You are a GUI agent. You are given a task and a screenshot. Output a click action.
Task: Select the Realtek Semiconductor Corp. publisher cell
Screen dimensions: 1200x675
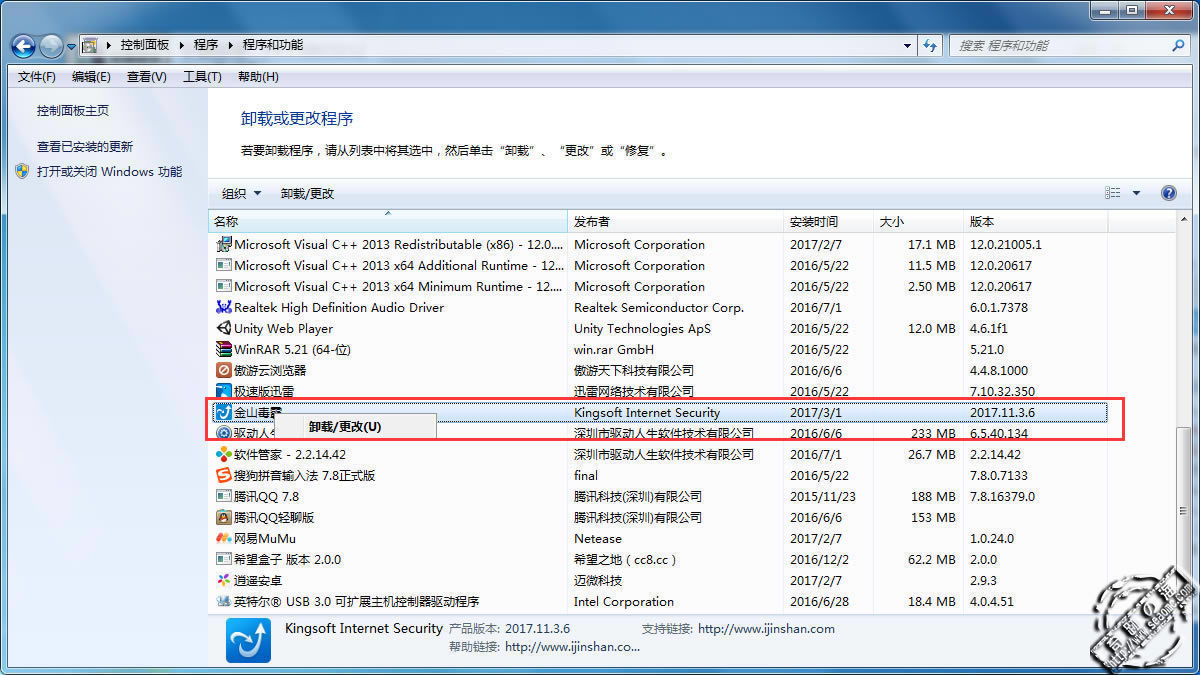[x=659, y=307]
